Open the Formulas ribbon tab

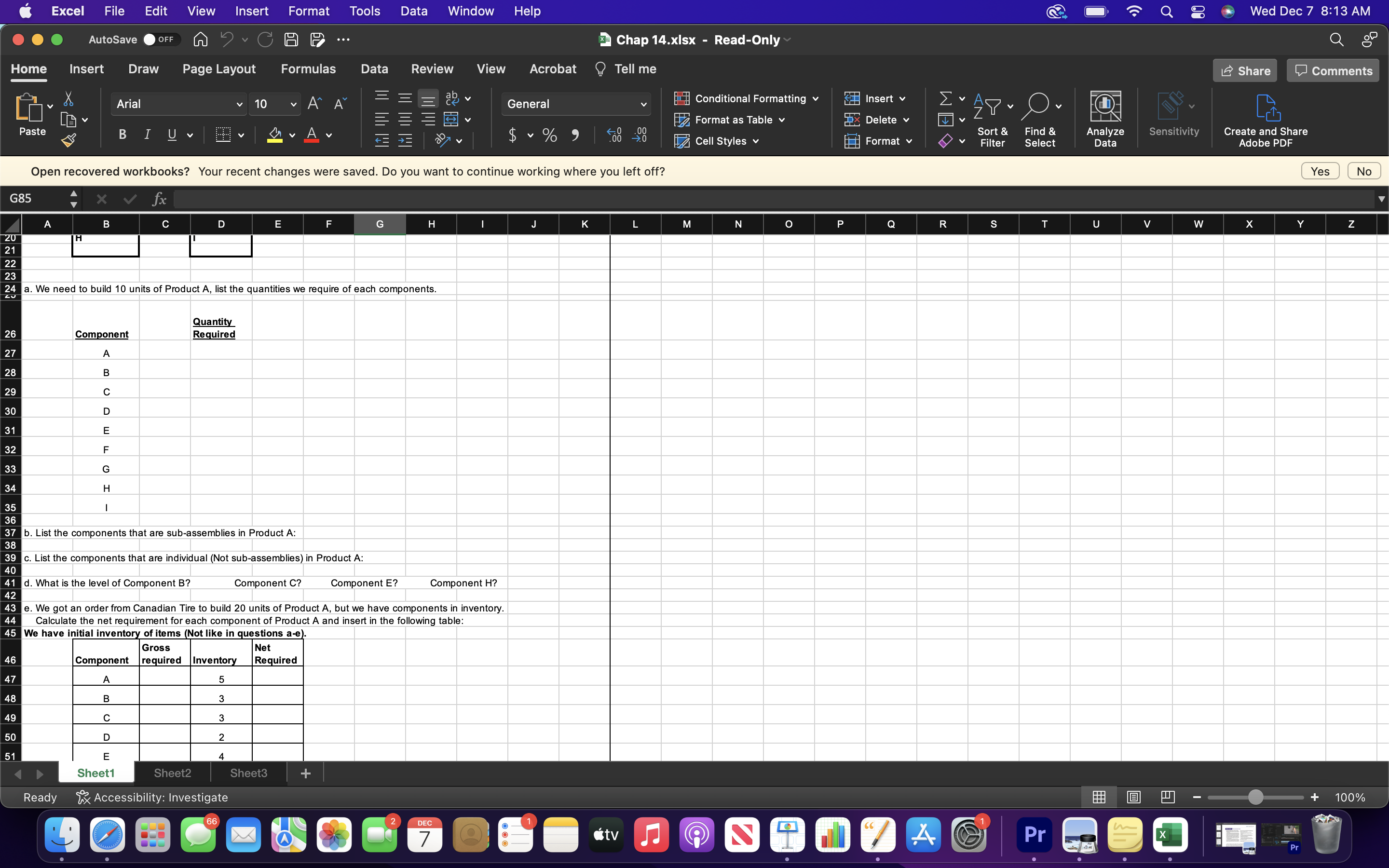[x=308, y=69]
